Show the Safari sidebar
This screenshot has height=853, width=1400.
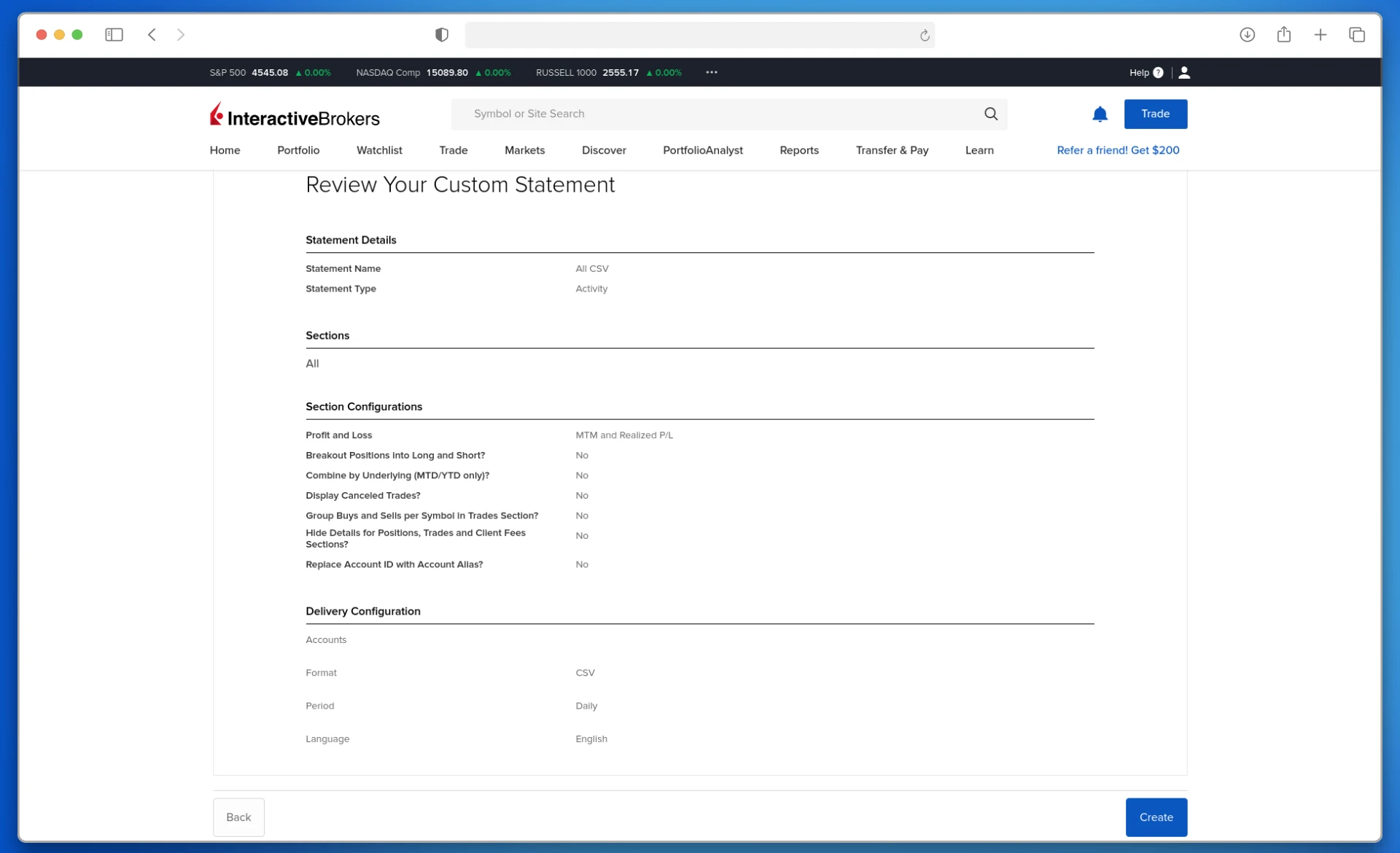coord(114,34)
